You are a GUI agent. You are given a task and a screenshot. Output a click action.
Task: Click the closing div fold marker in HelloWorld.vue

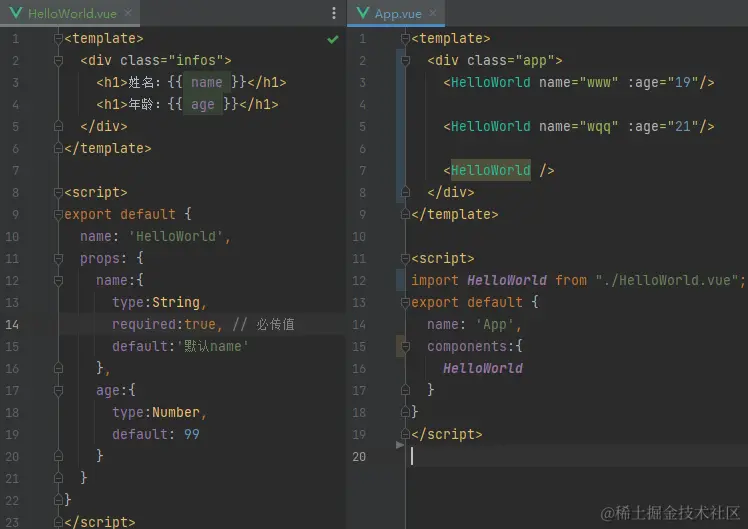click(x=58, y=126)
